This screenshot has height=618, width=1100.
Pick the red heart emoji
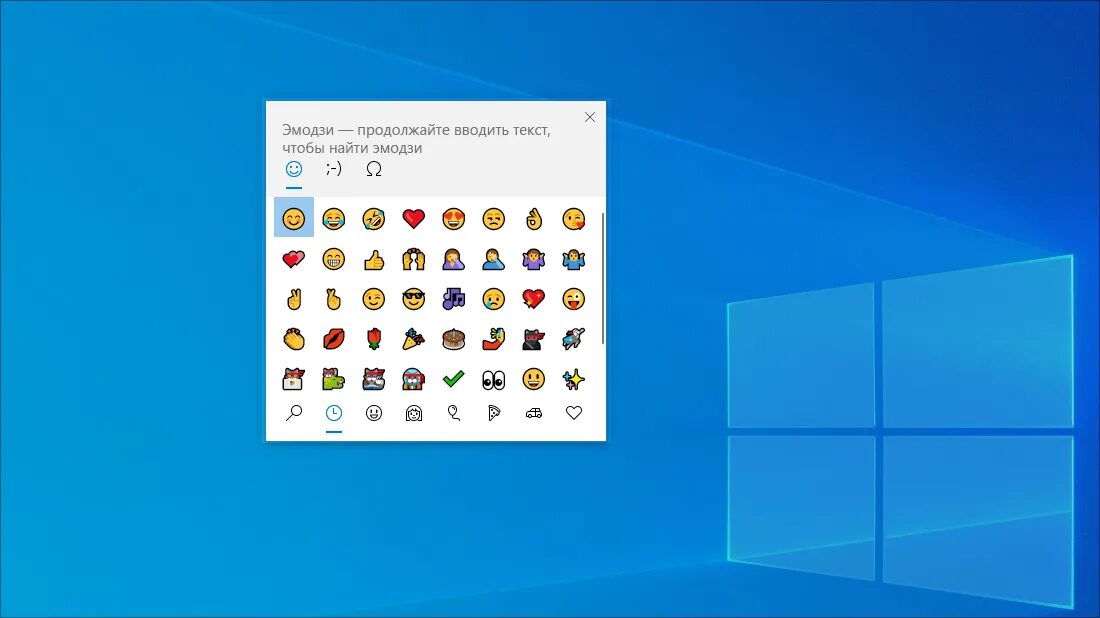[413, 217]
